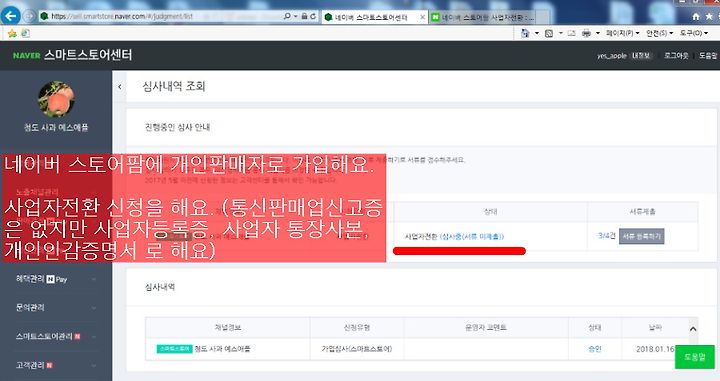
Task: Click the Home icon in the browser
Action: (x=696, y=17)
